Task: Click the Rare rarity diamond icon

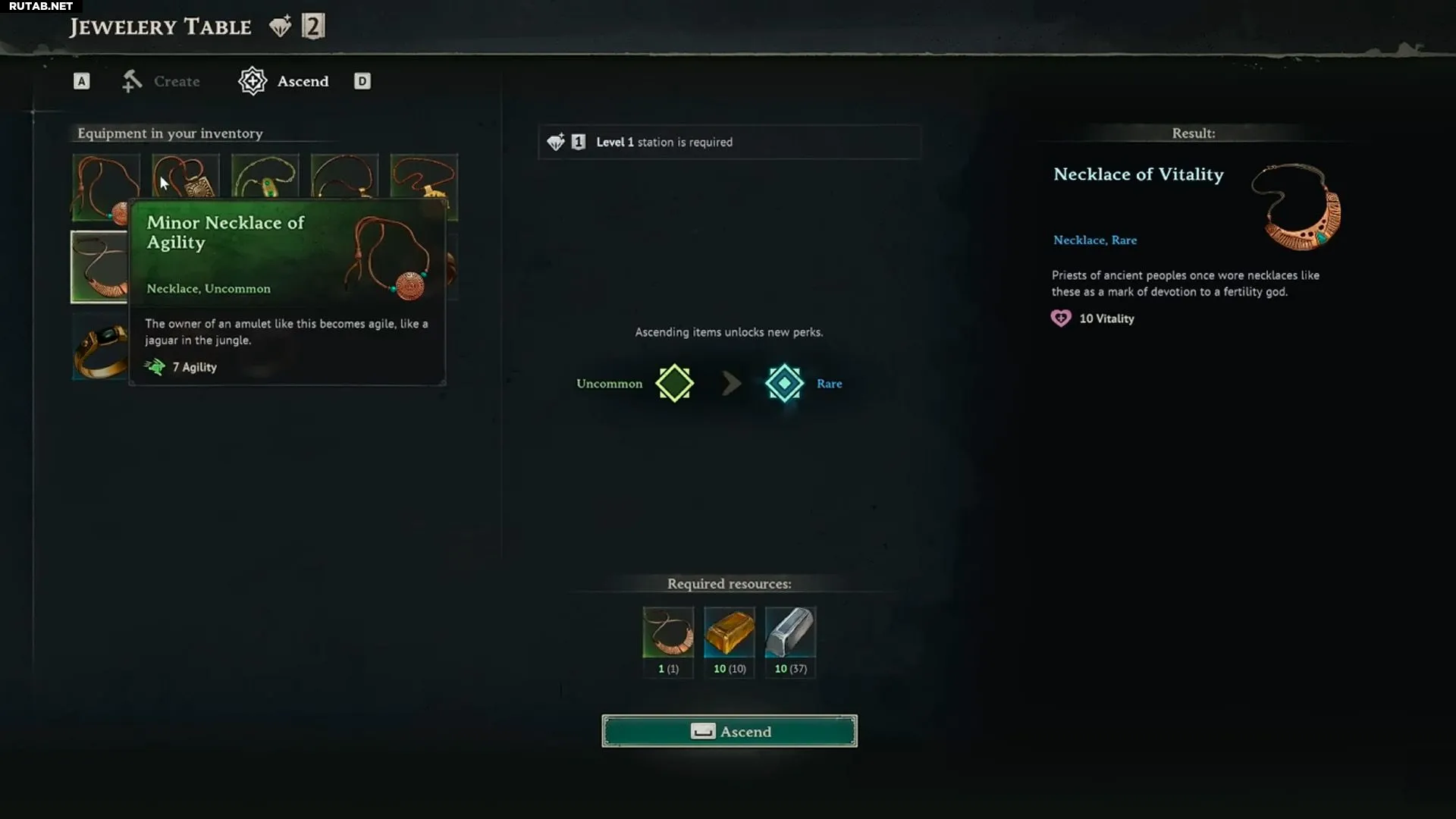Action: point(784,383)
